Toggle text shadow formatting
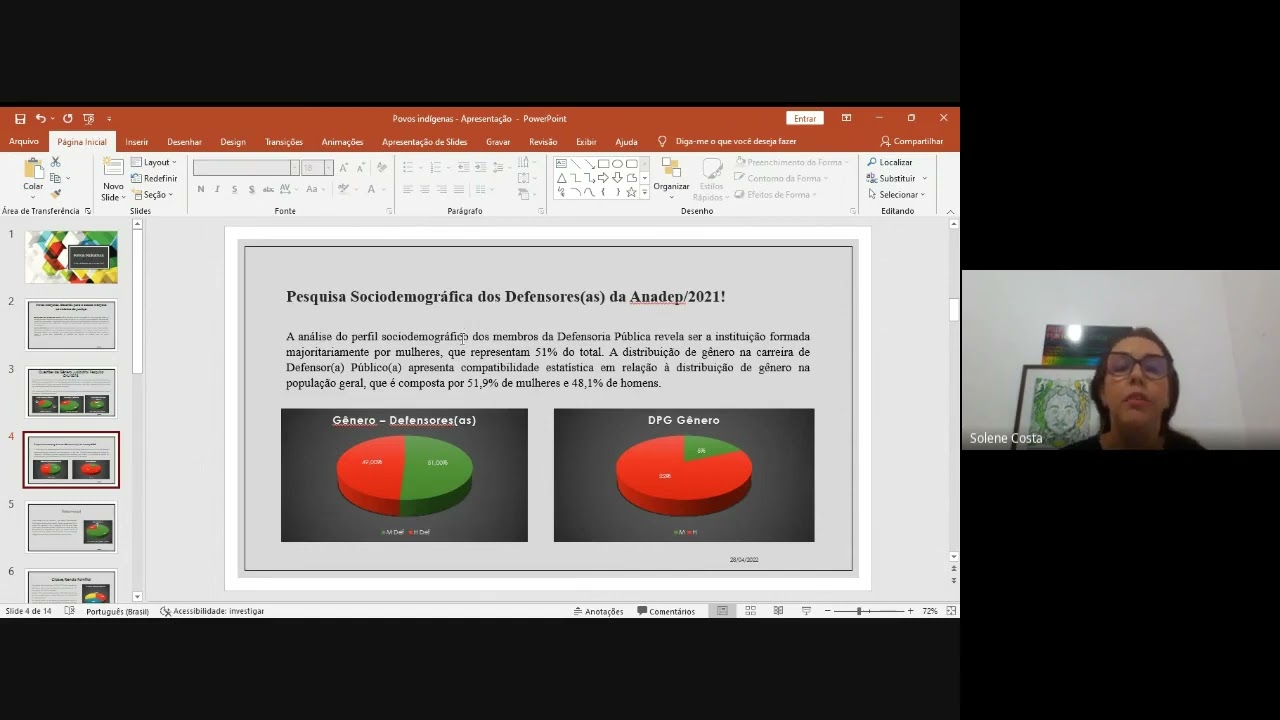The height and width of the screenshot is (720, 1280). 251,189
